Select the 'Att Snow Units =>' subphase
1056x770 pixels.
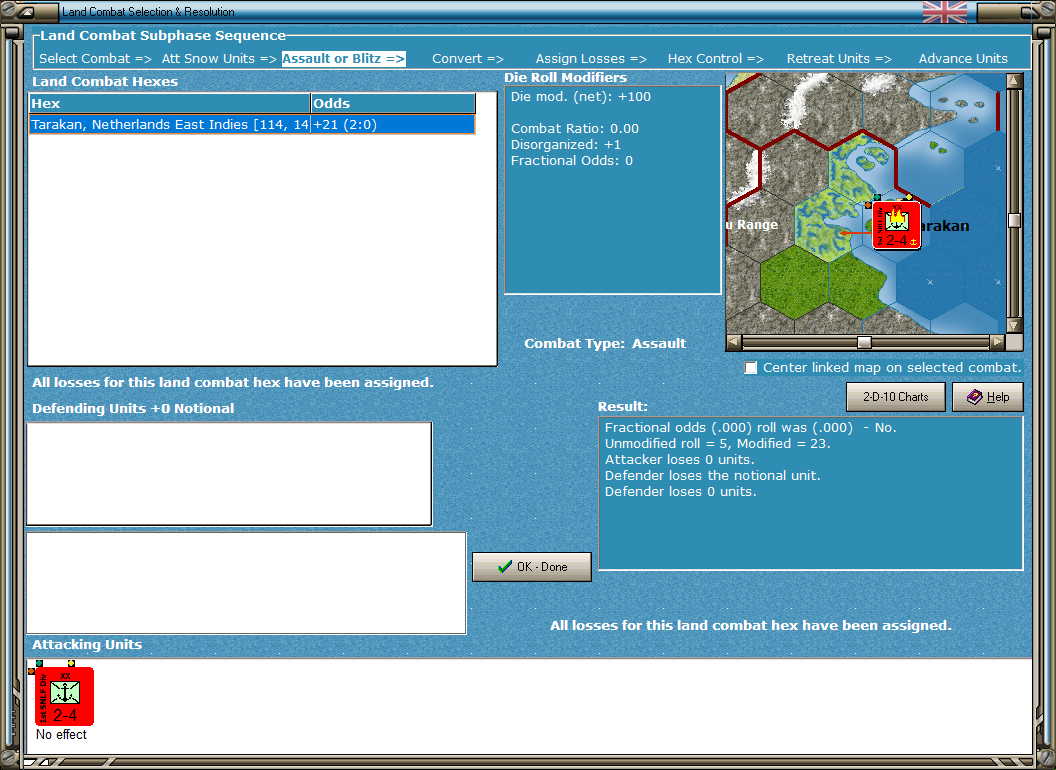click(x=219, y=59)
